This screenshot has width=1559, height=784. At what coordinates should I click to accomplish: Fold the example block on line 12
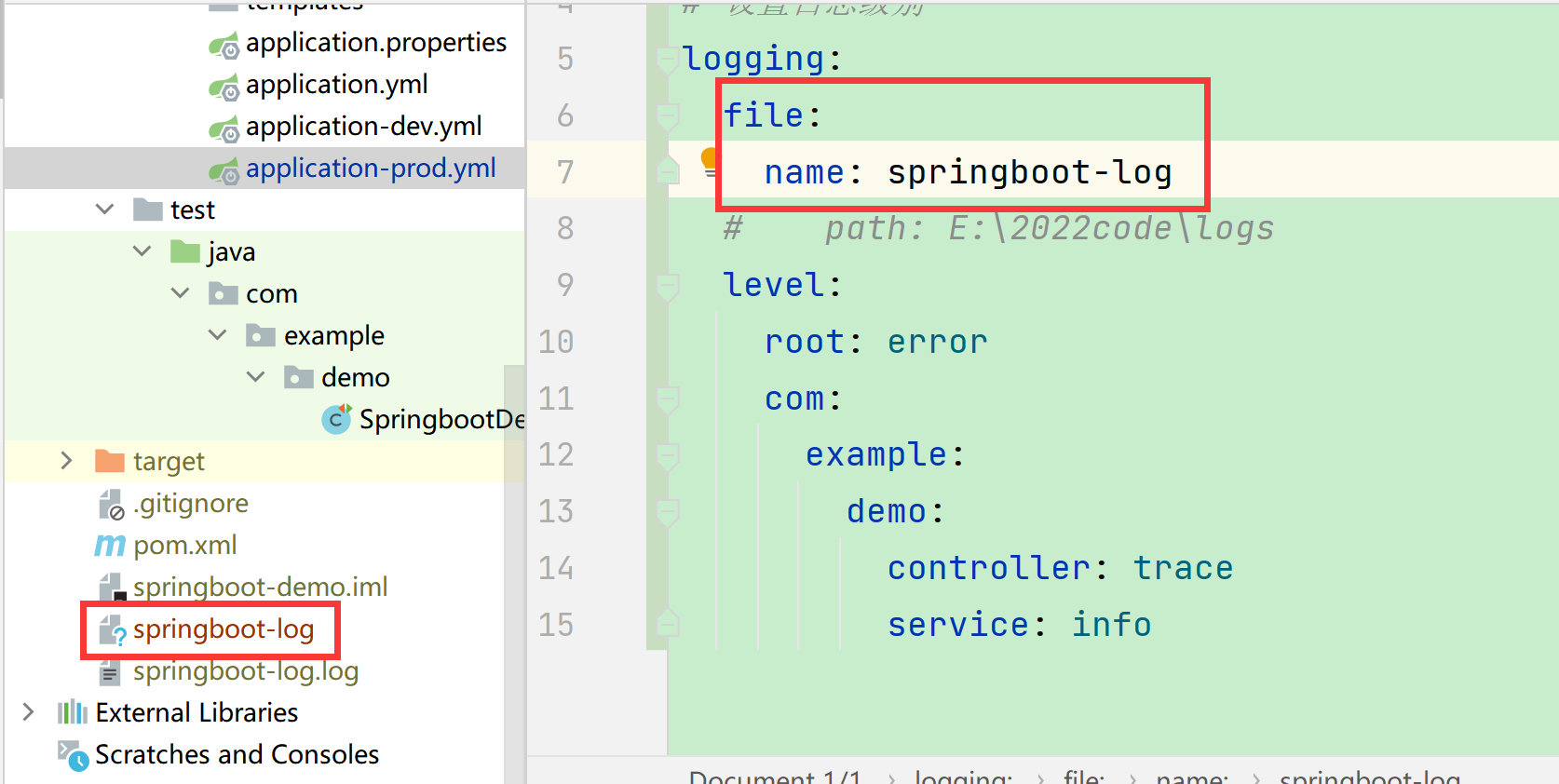pyautogui.click(x=668, y=456)
